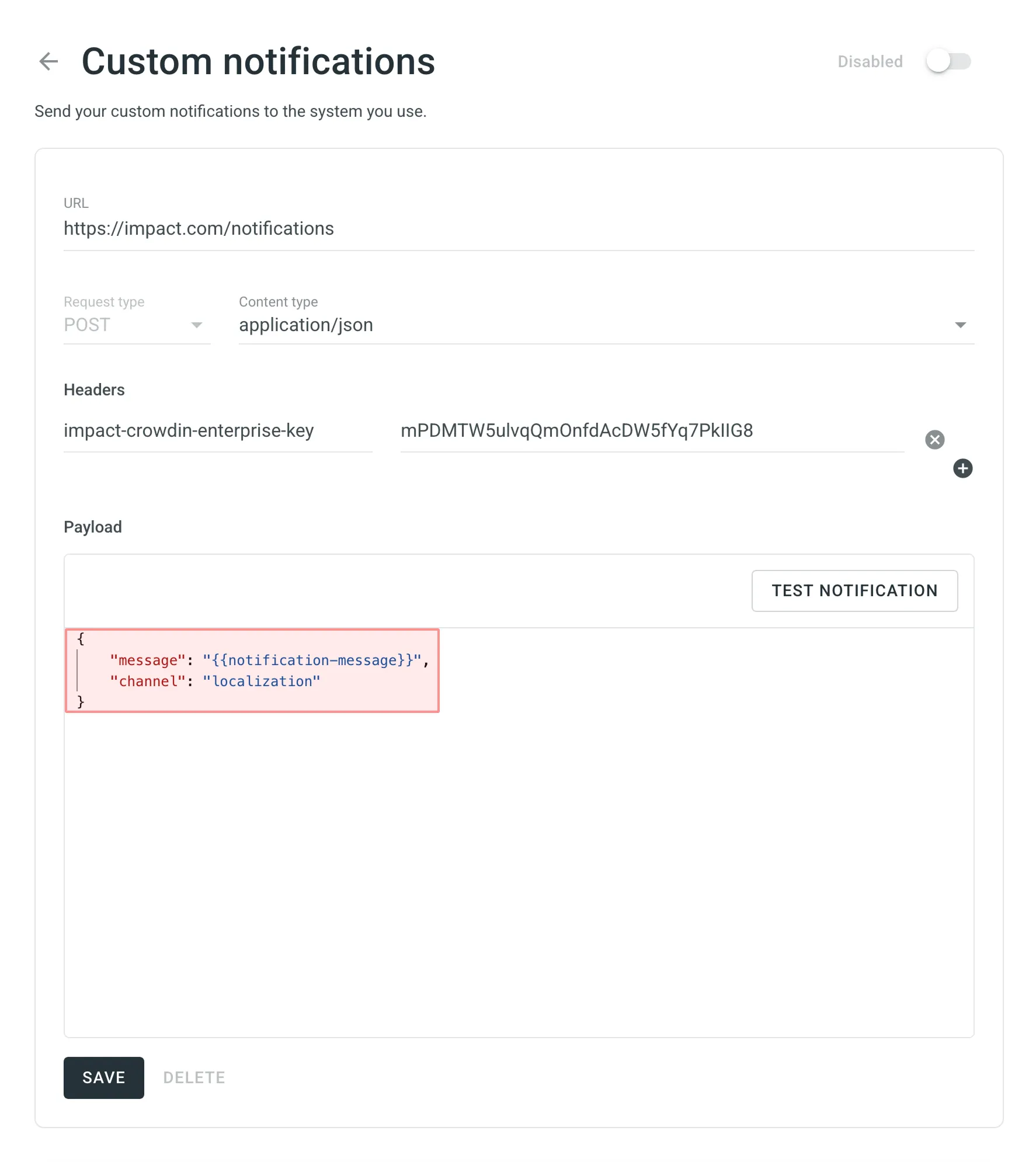Click the back arrow icon

tap(49, 61)
